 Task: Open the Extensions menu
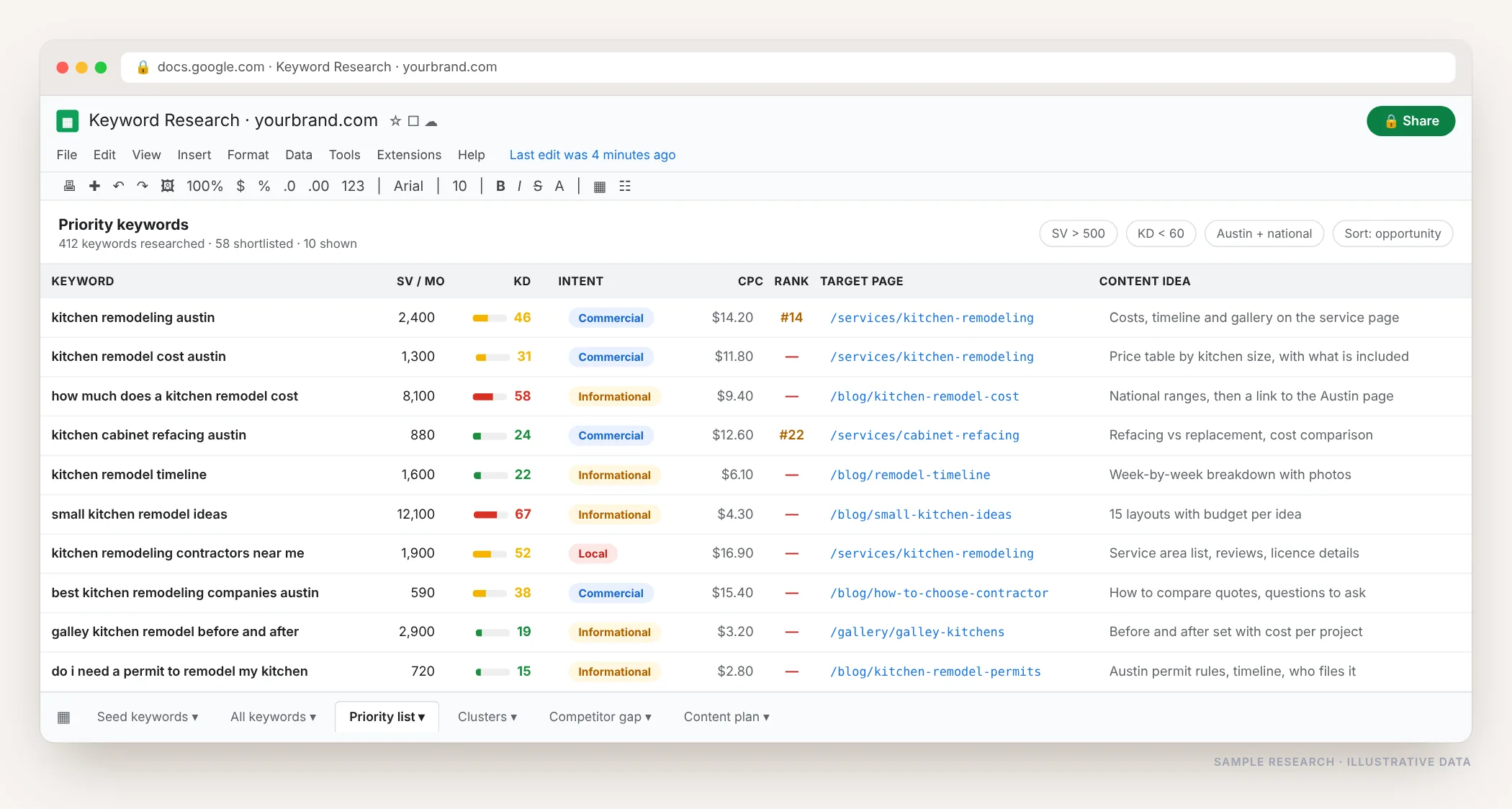pyautogui.click(x=409, y=155)
